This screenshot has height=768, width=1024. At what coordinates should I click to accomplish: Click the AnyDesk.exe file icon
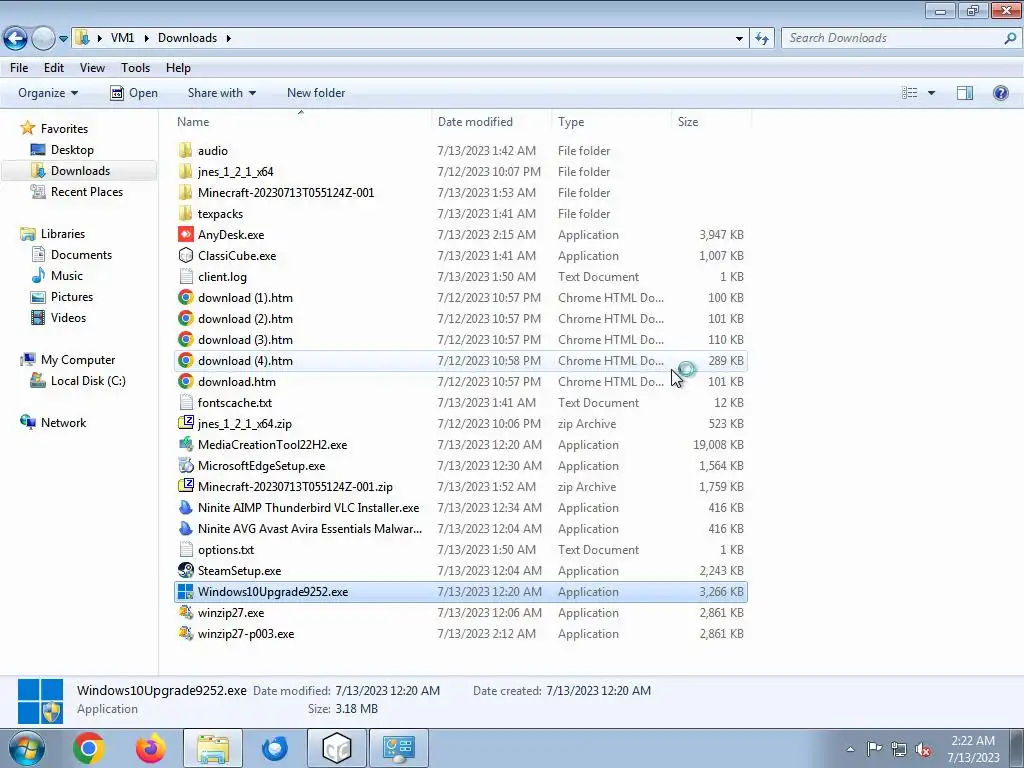(x=185, y=234)
